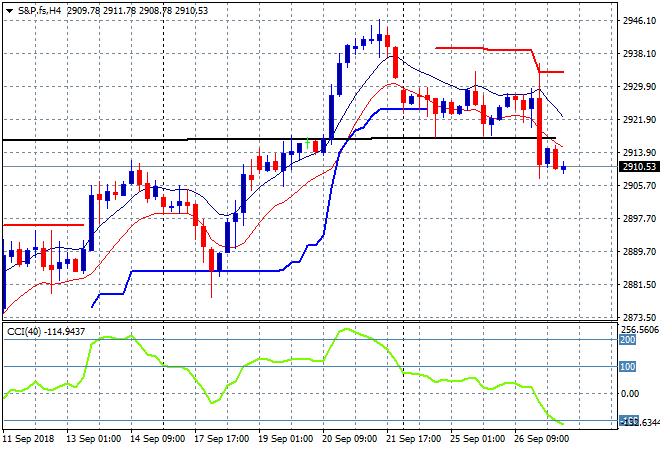
Task: Click the 17 Sep 17:00 time label
Action: tap(221, 439)
